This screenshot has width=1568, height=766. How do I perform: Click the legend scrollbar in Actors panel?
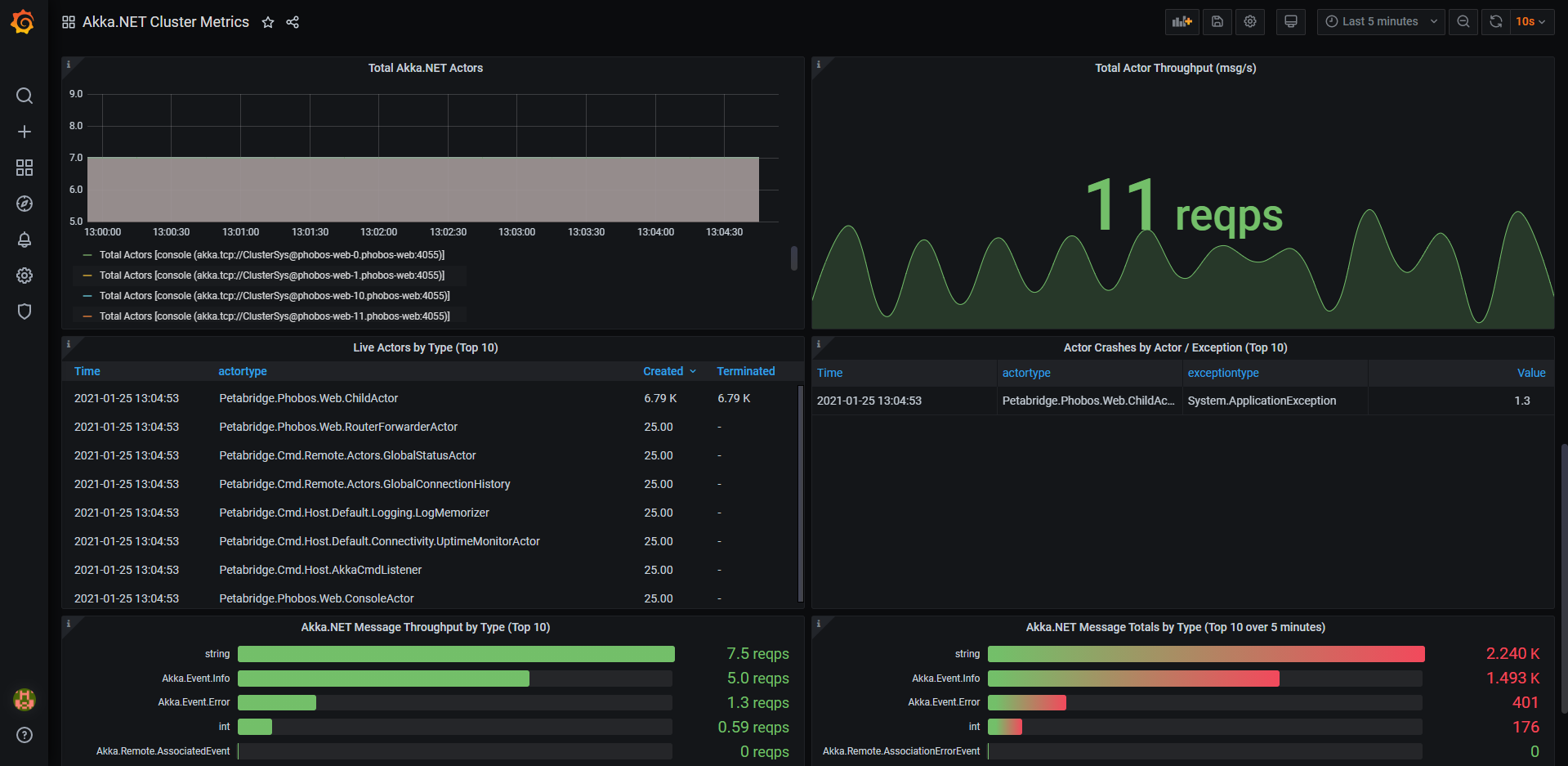pyautogui.click(x=793, y=258)
